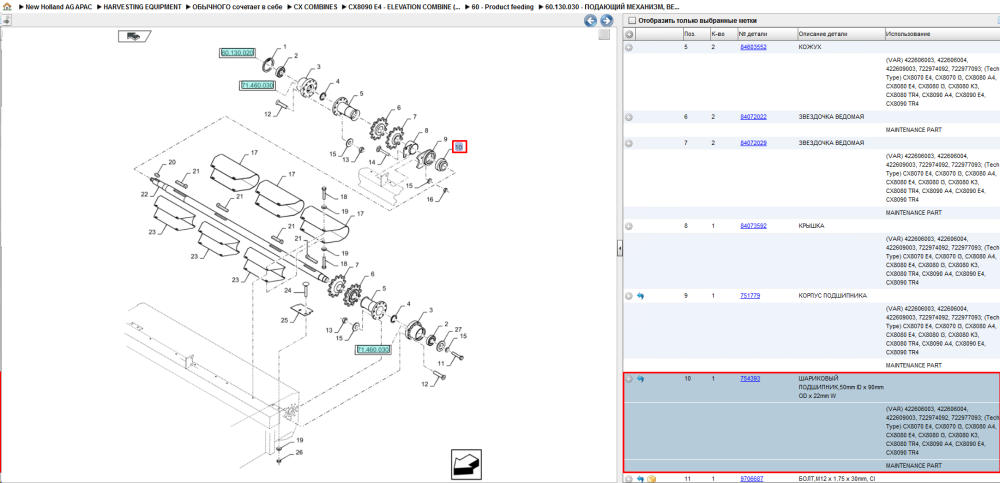Open part number link 84072029
The image size is (1000, 483).
(753, 143)
